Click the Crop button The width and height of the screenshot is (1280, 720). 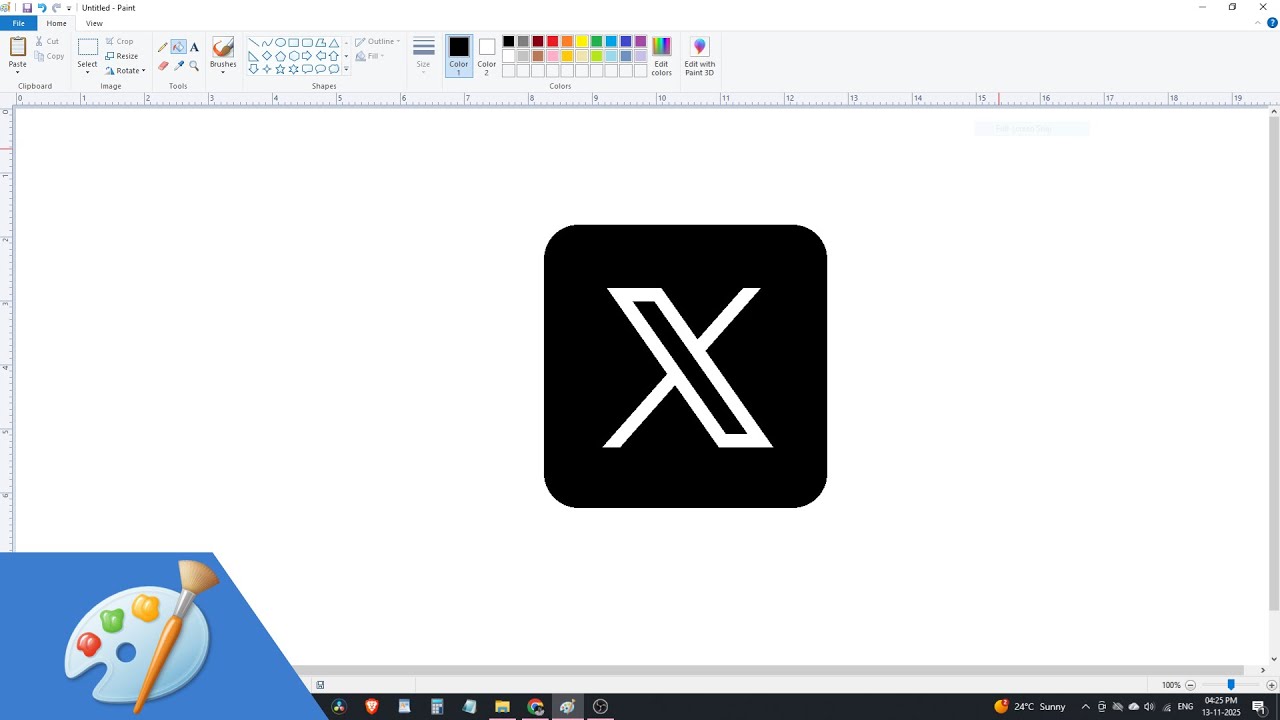(119, 41)
